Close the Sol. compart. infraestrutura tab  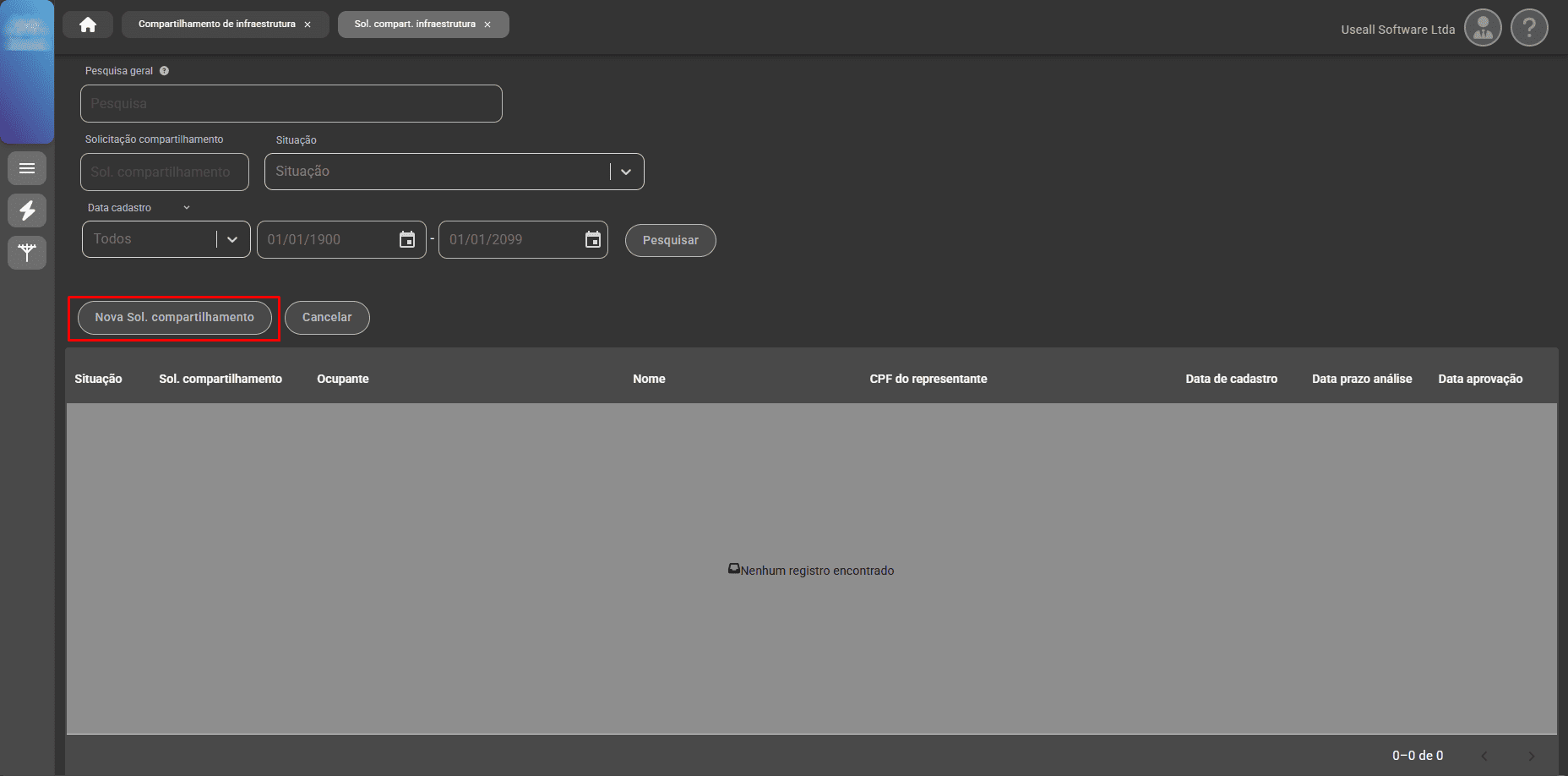pyautogui.click(x=487, y=25)
